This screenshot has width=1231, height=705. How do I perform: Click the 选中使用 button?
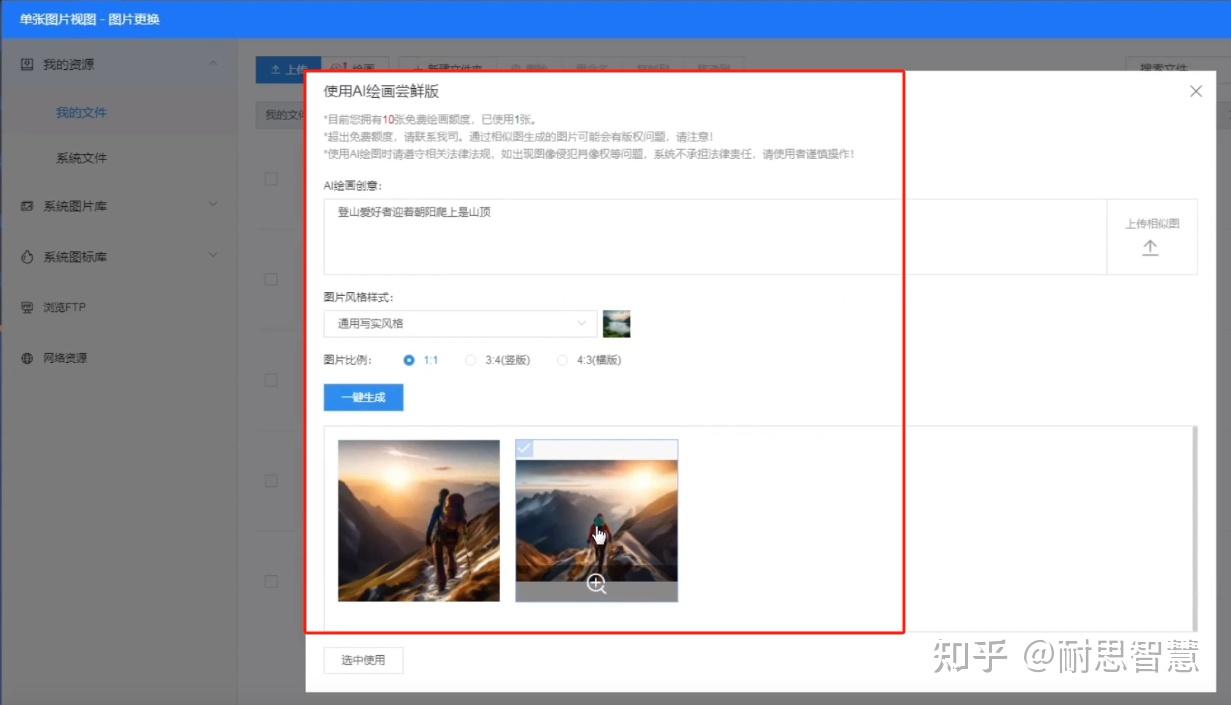pos(362,660)
